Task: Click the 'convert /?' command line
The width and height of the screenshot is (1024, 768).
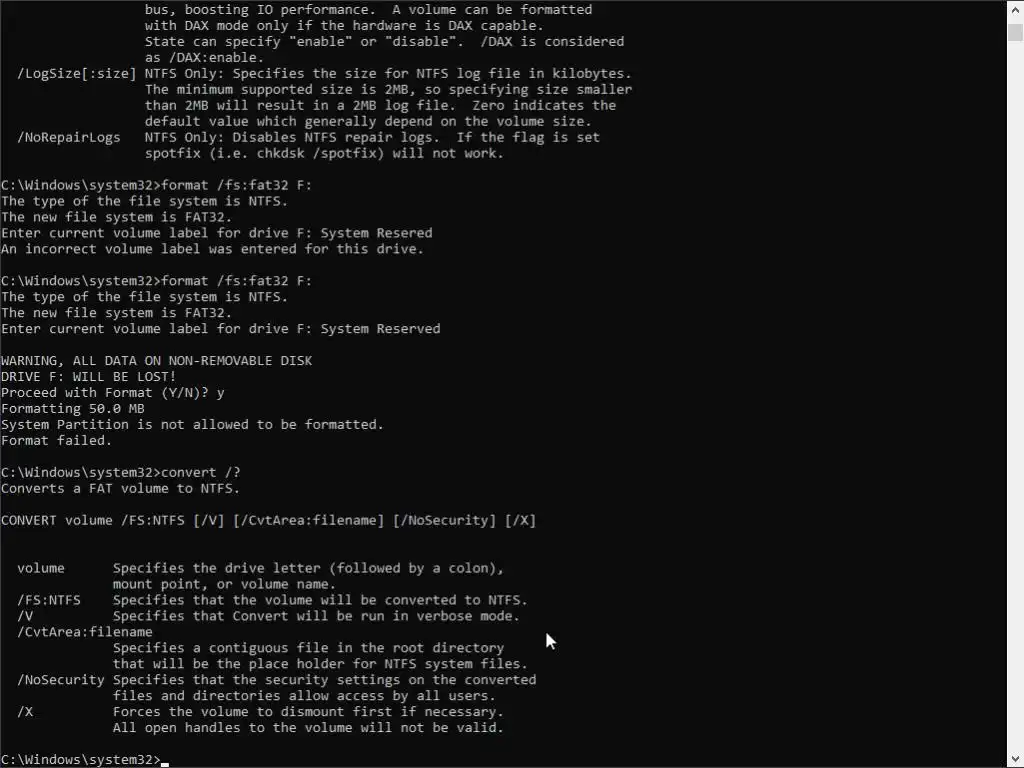Action: pyautogui.click(x=121, y=472)
